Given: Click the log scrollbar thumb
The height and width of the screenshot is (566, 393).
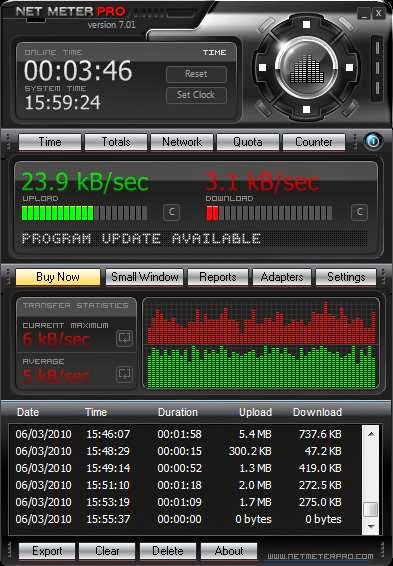Looking at the screenshot, I should pos(371,510).
